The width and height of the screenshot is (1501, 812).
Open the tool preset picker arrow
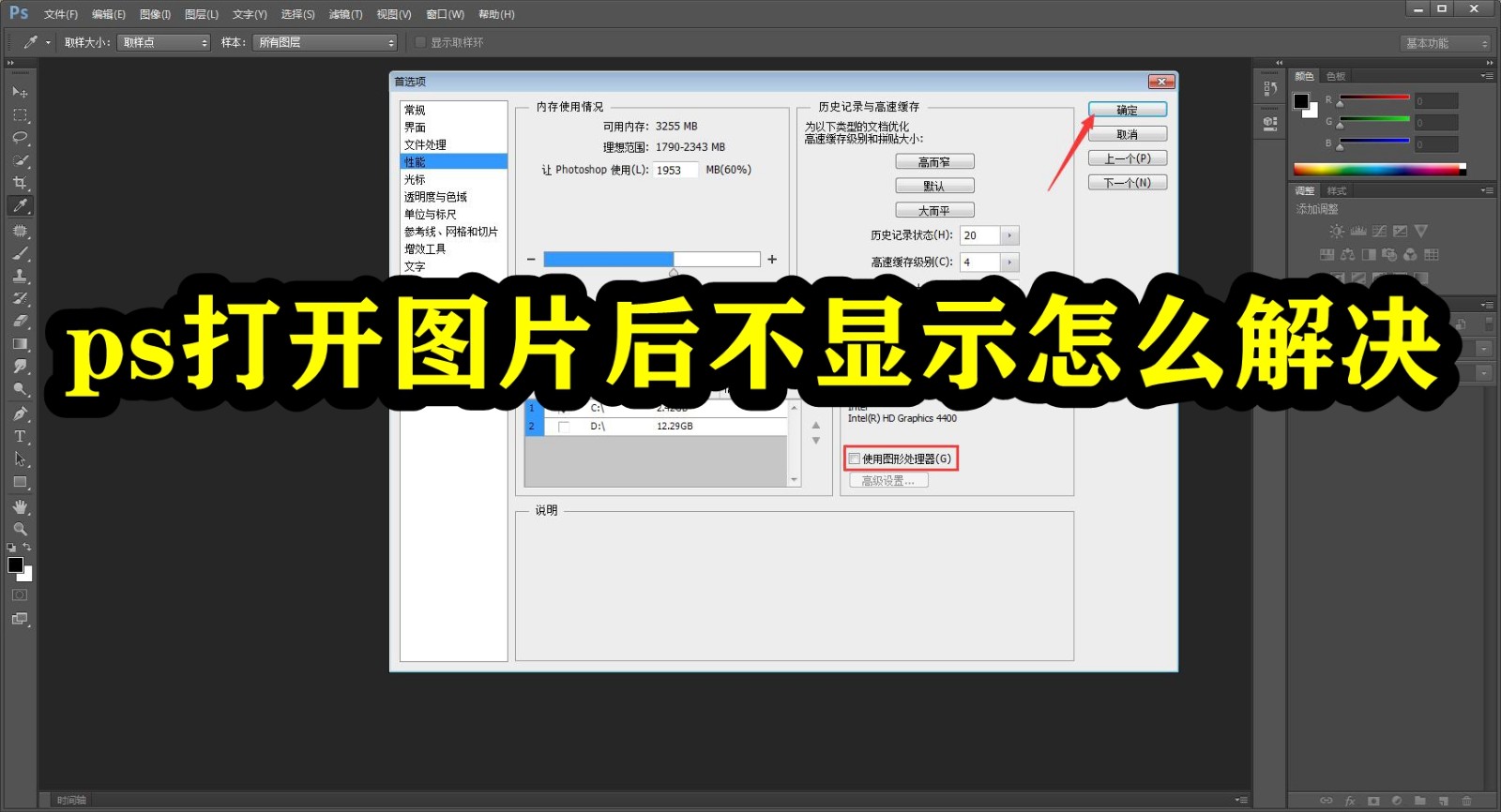pyautogui.click(x=48, y=42)
